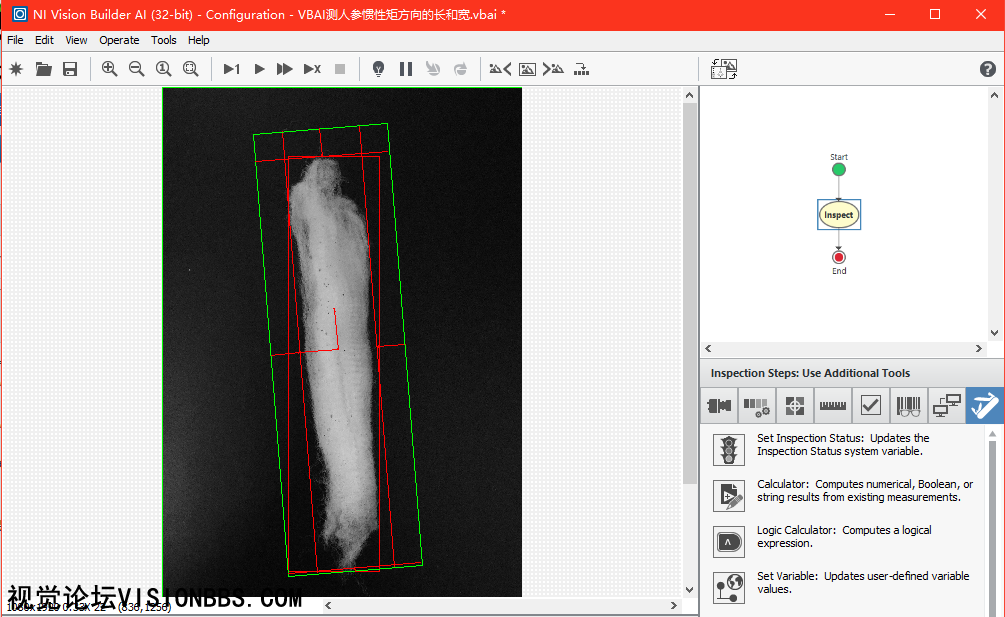Select the Identify Parts barcode palette tab
The image size is (1005, 617).
tap(908, 406)
